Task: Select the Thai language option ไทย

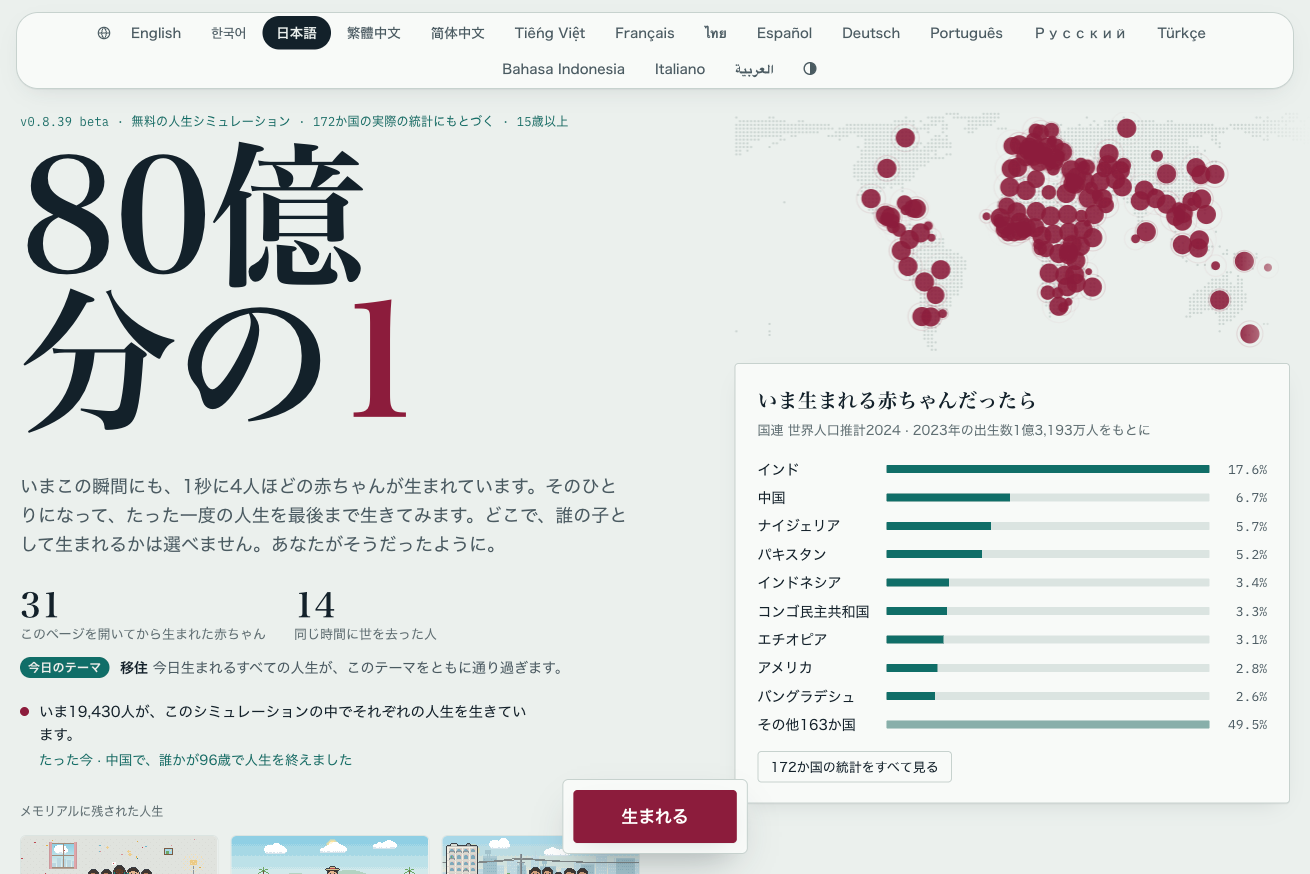Action: [715, 33]
